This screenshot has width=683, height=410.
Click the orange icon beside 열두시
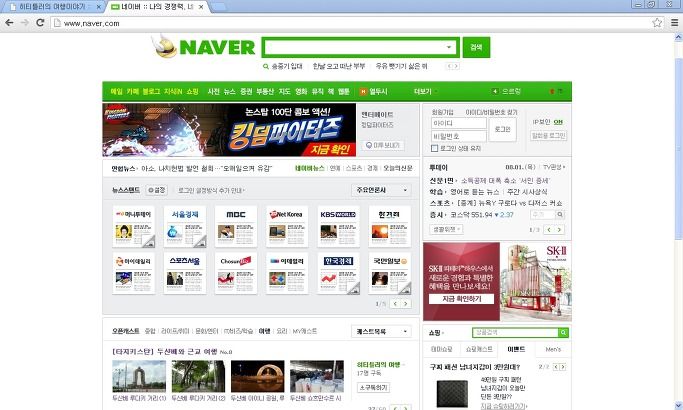(x=363, y=91)
